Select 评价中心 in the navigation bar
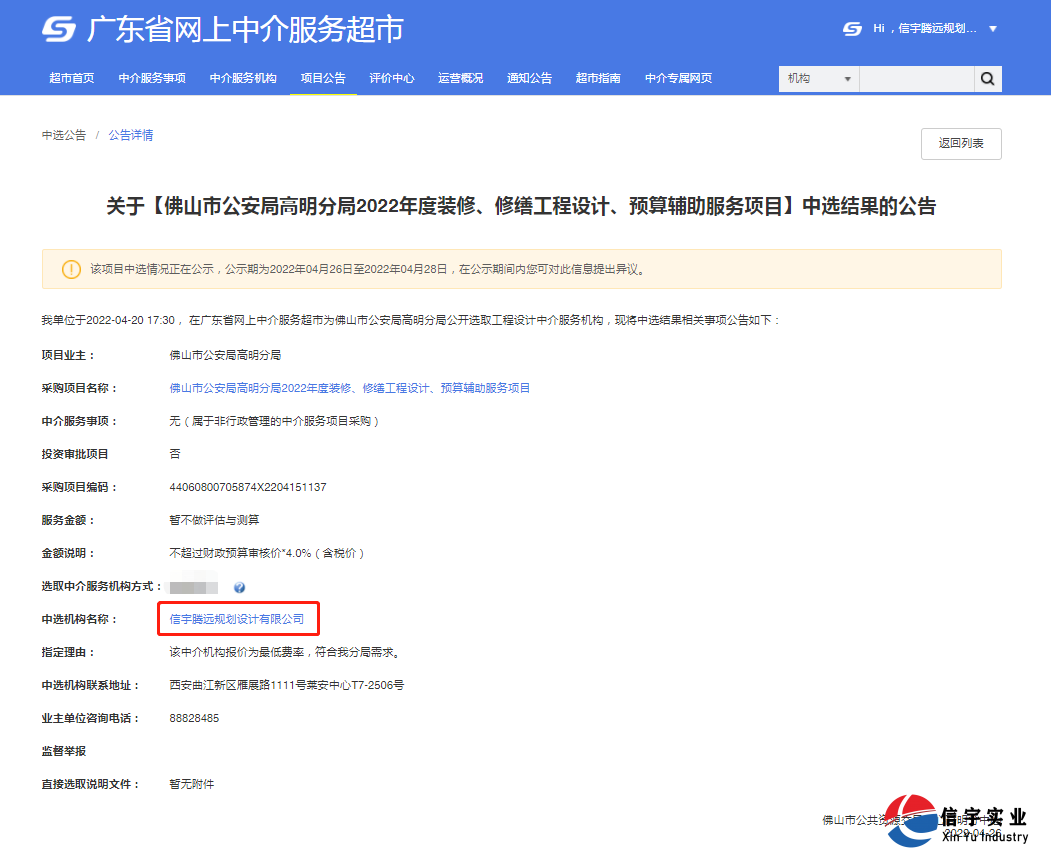 pyautogui.click(x=392, y=77)
